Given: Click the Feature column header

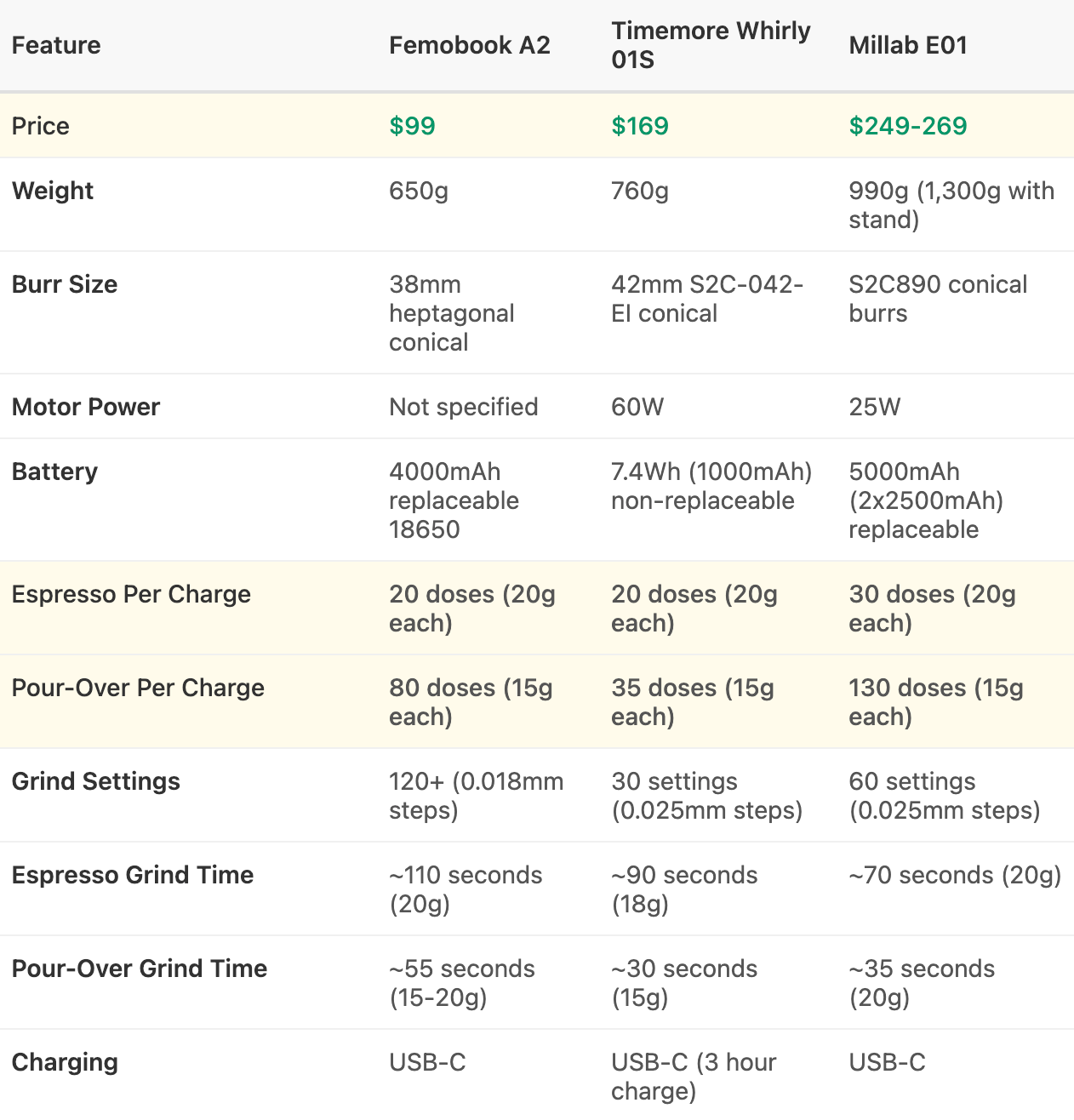Looking at the screenshot, I should point(56,45).
